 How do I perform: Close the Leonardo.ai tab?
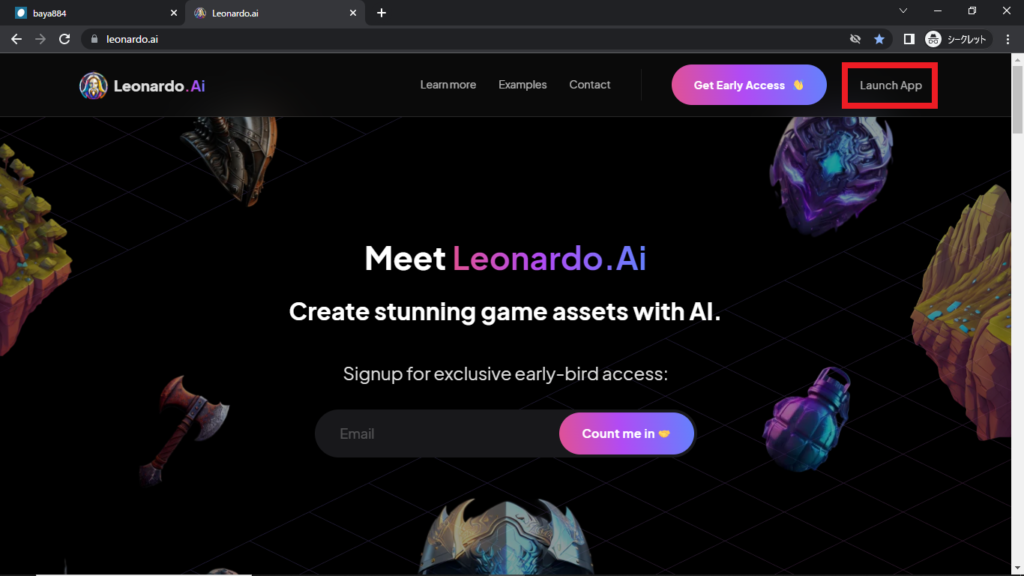pyautogui.click(x=353, y=13)
